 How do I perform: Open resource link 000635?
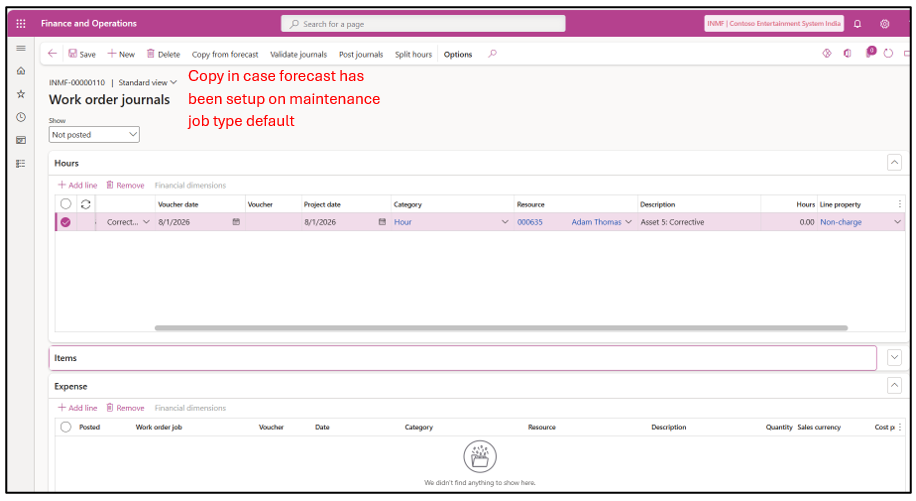point(529,222)
